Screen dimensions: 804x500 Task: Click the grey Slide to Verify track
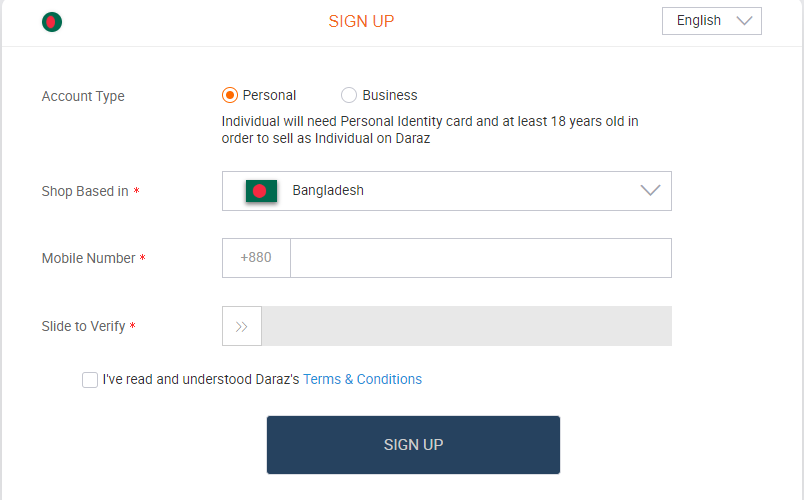tap(466, 326)
